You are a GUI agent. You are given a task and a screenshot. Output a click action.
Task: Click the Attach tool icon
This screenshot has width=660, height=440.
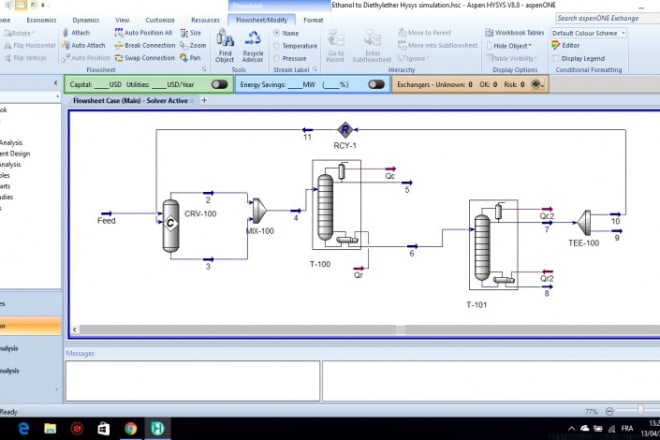[65, 32]
